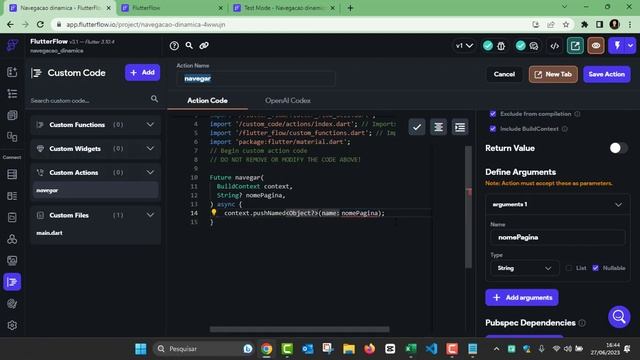Select the Custom Code sidebar icon
The image size is (640, 360).
(12, 282)
